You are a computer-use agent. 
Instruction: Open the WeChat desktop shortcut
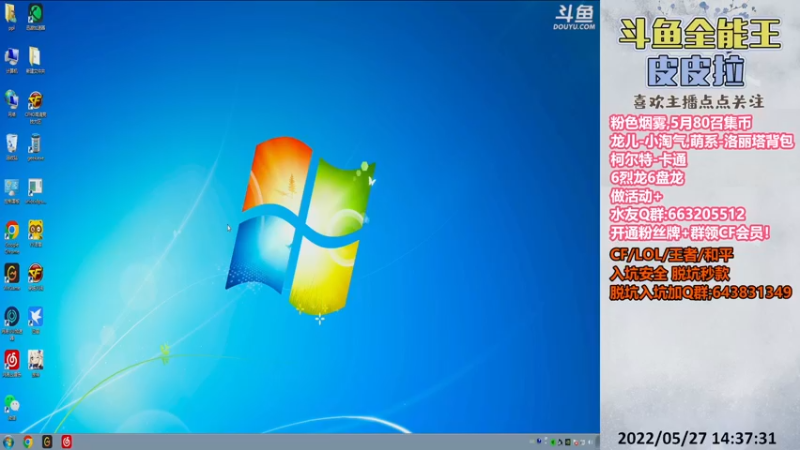pyautogui.click(x=12, y=408)
